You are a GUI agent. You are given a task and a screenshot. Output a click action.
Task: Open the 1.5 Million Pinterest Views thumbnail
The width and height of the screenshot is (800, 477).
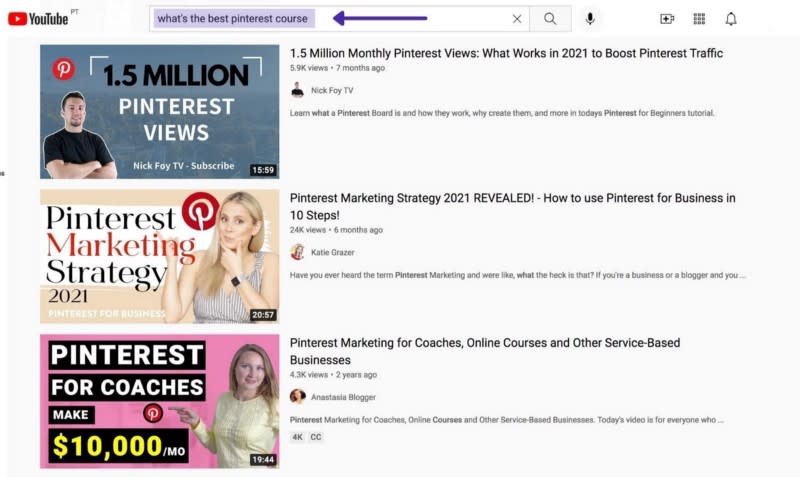click(160, 112)
